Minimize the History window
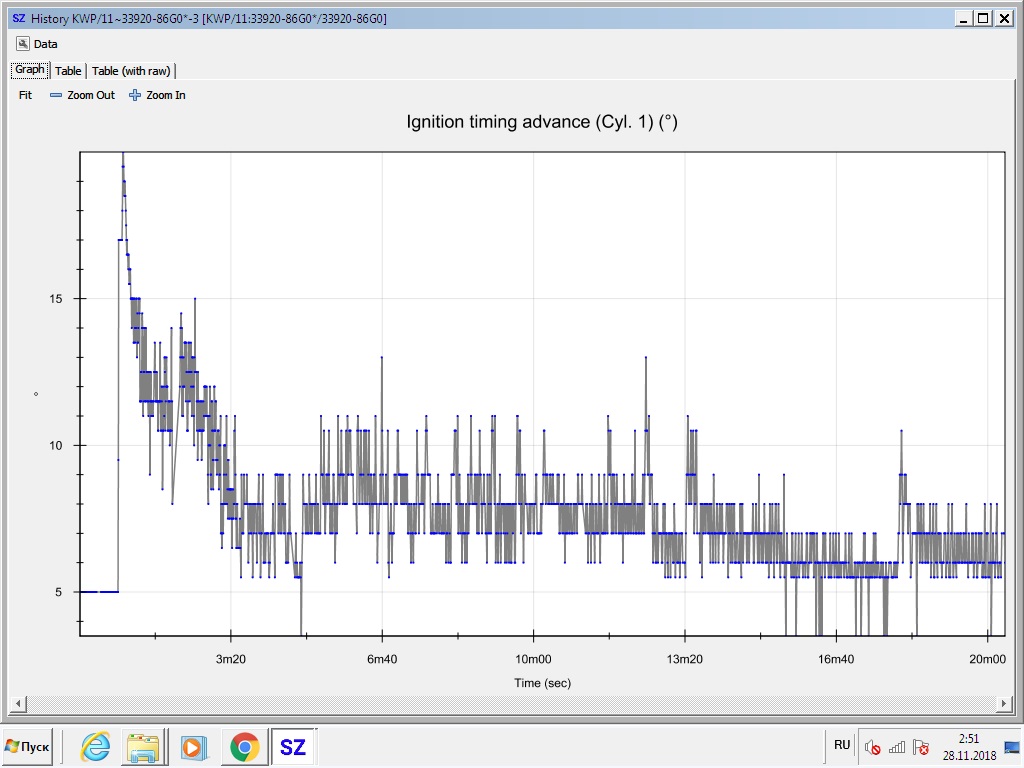The image size is (1024, 768). point(963,18)
